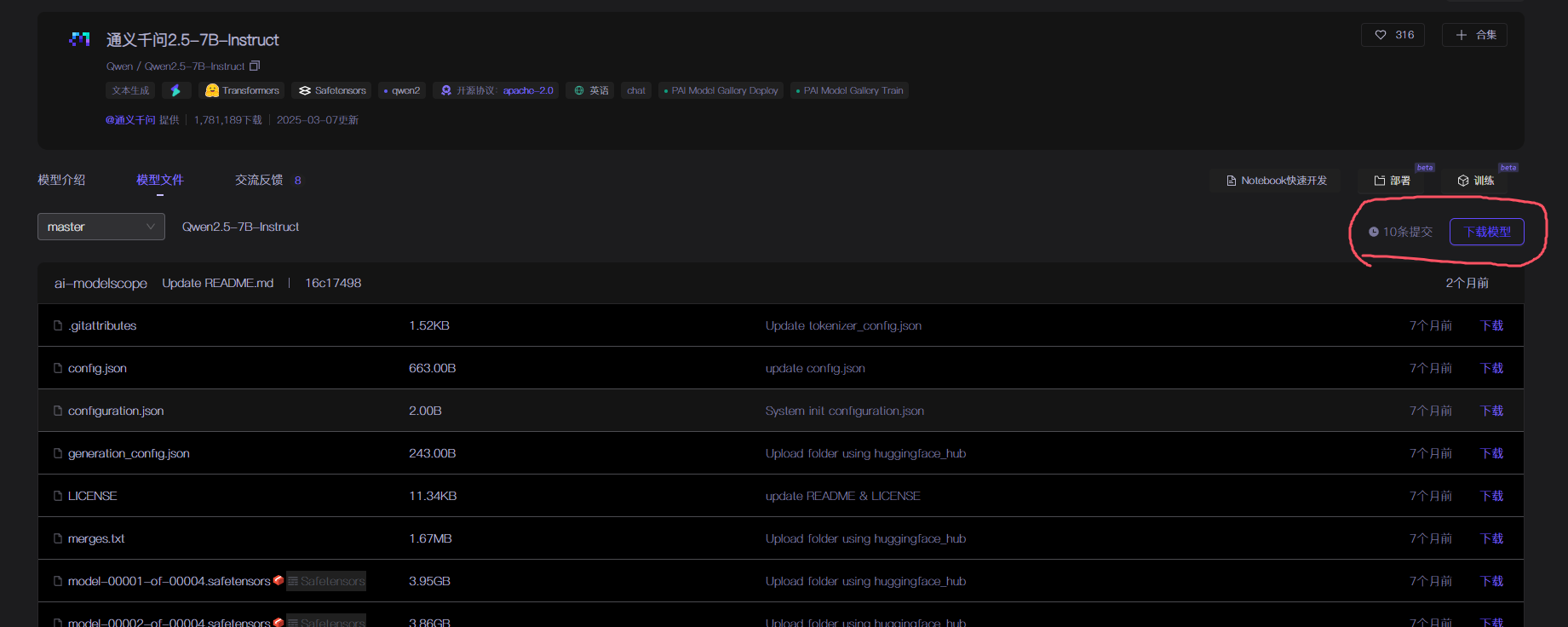
Task: Click the qwen2 tag
Action: tap(402, 90)
